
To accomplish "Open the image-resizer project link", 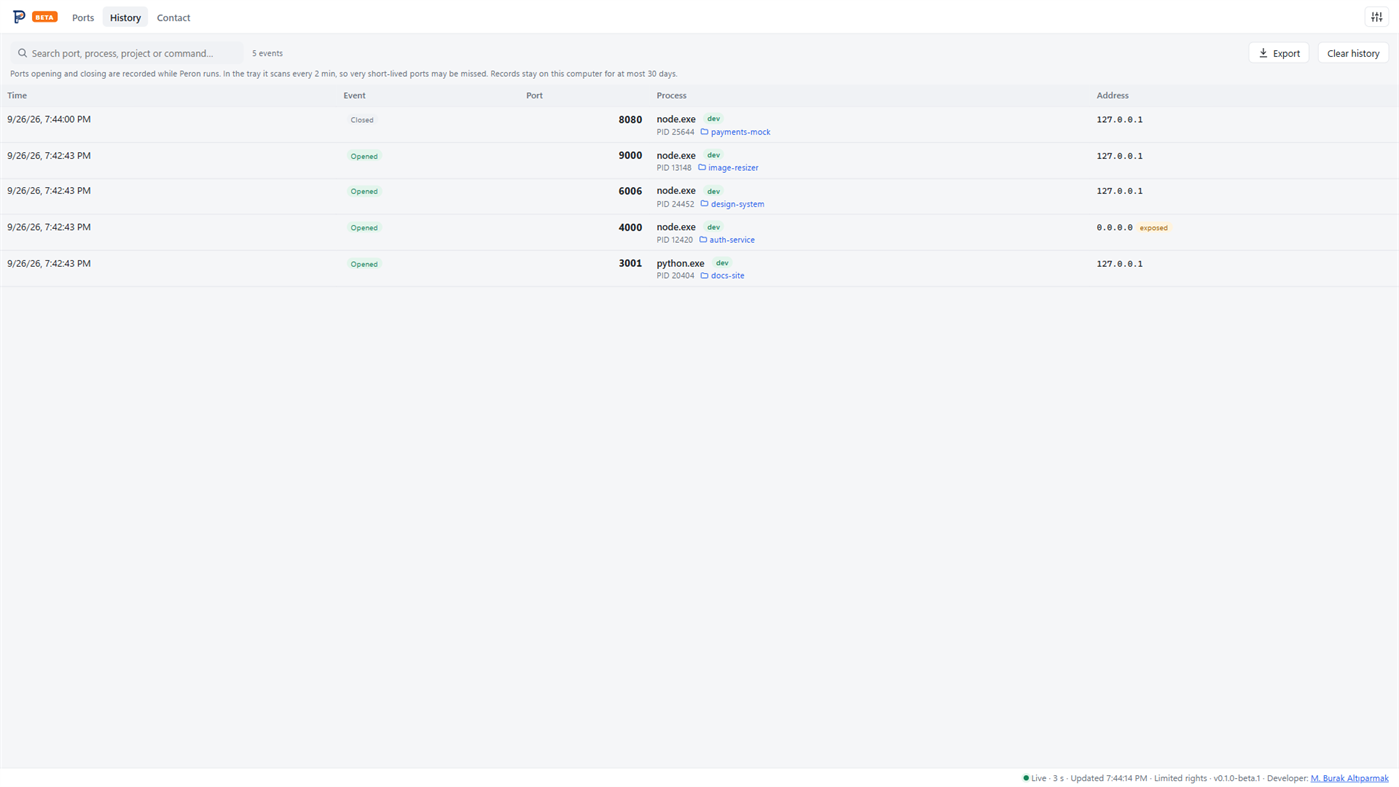I will pos(733,168).
